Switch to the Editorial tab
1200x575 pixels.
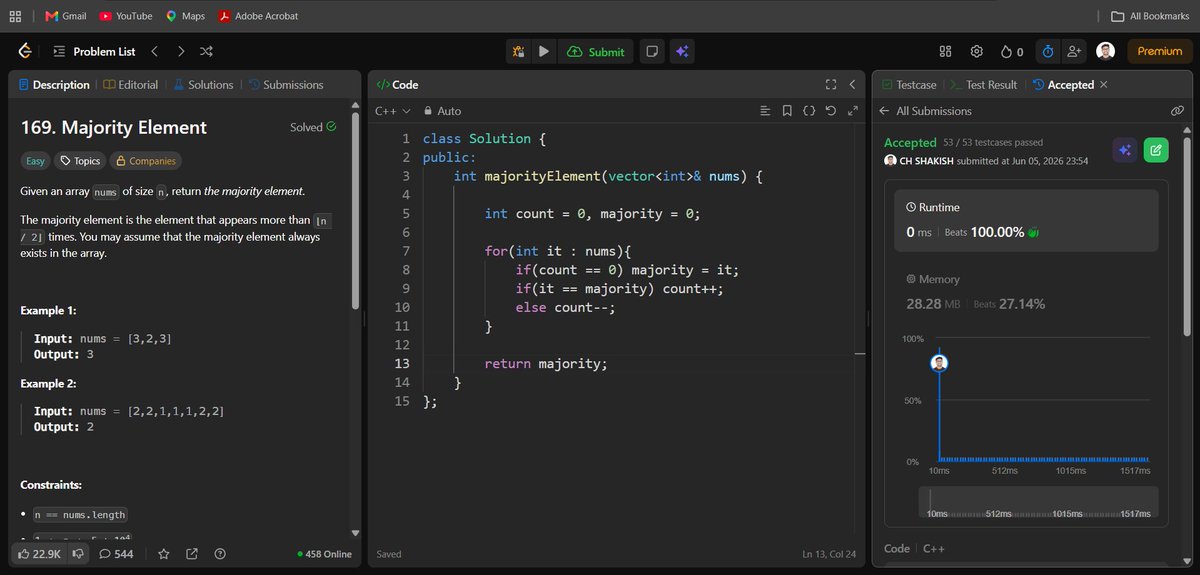(x=131, y=85)
